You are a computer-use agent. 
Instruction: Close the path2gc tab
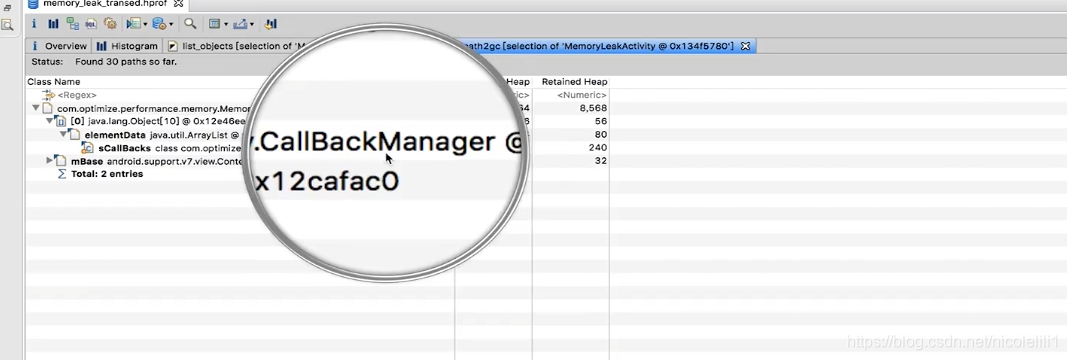click(x=745, y=46)
